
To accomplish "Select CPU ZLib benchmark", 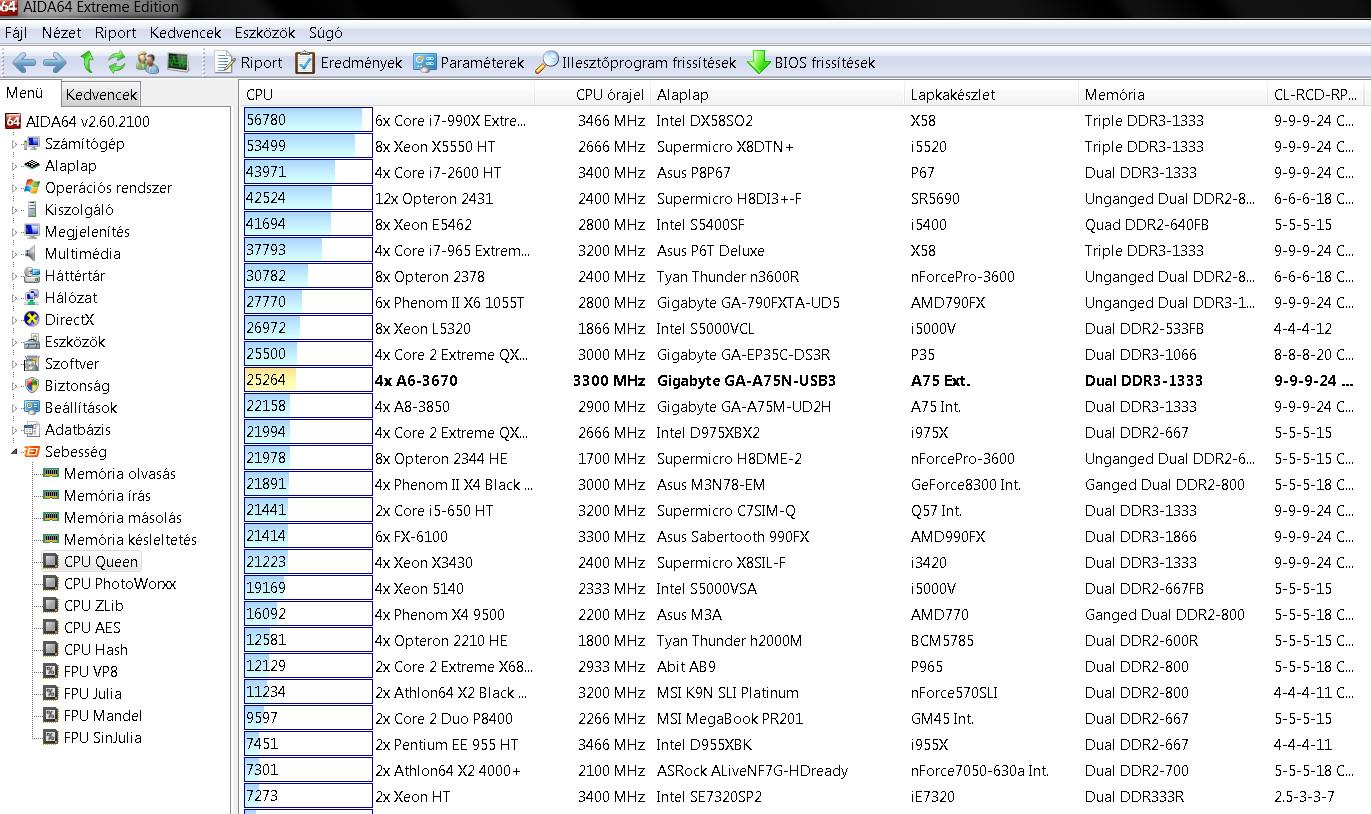I will point(94,606).
